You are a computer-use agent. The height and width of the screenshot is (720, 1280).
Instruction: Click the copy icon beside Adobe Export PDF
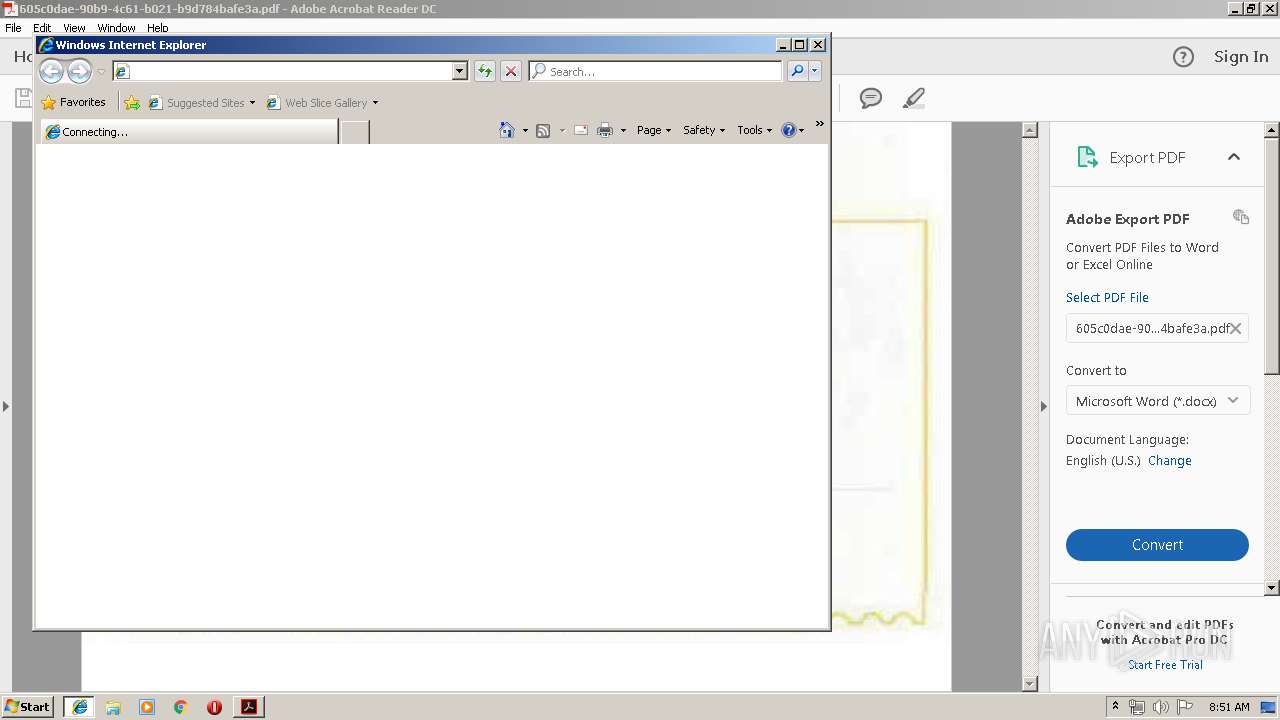1241,217
